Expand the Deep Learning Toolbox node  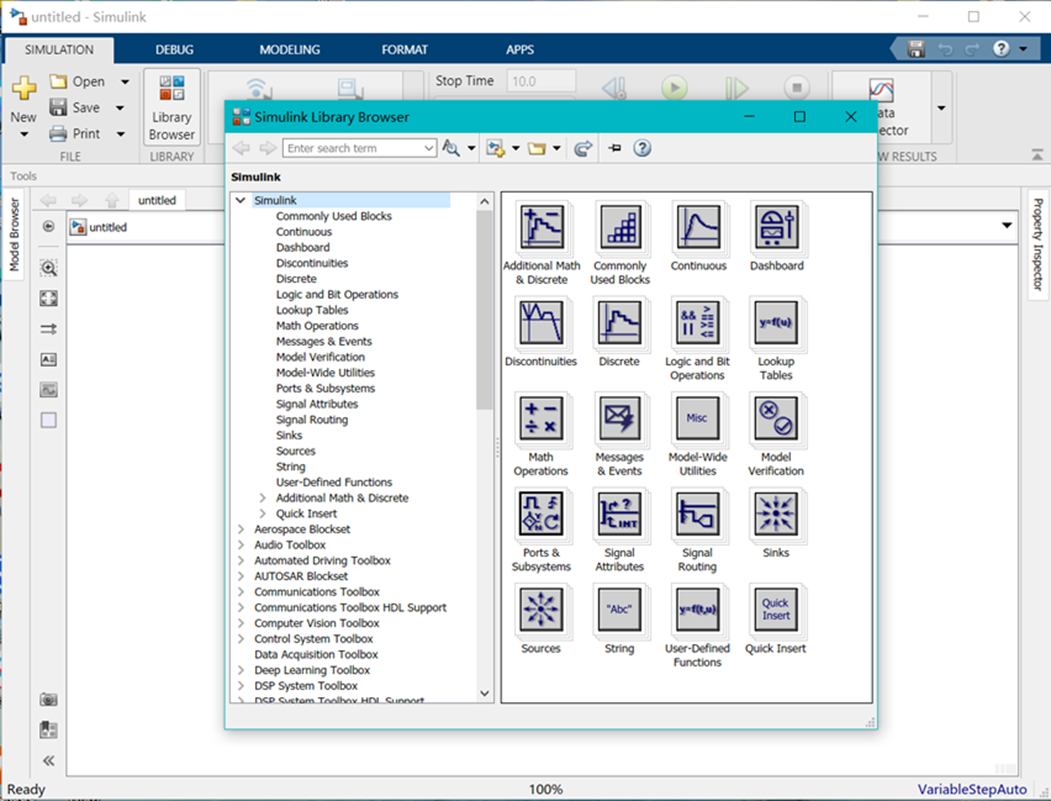(241, 670)
